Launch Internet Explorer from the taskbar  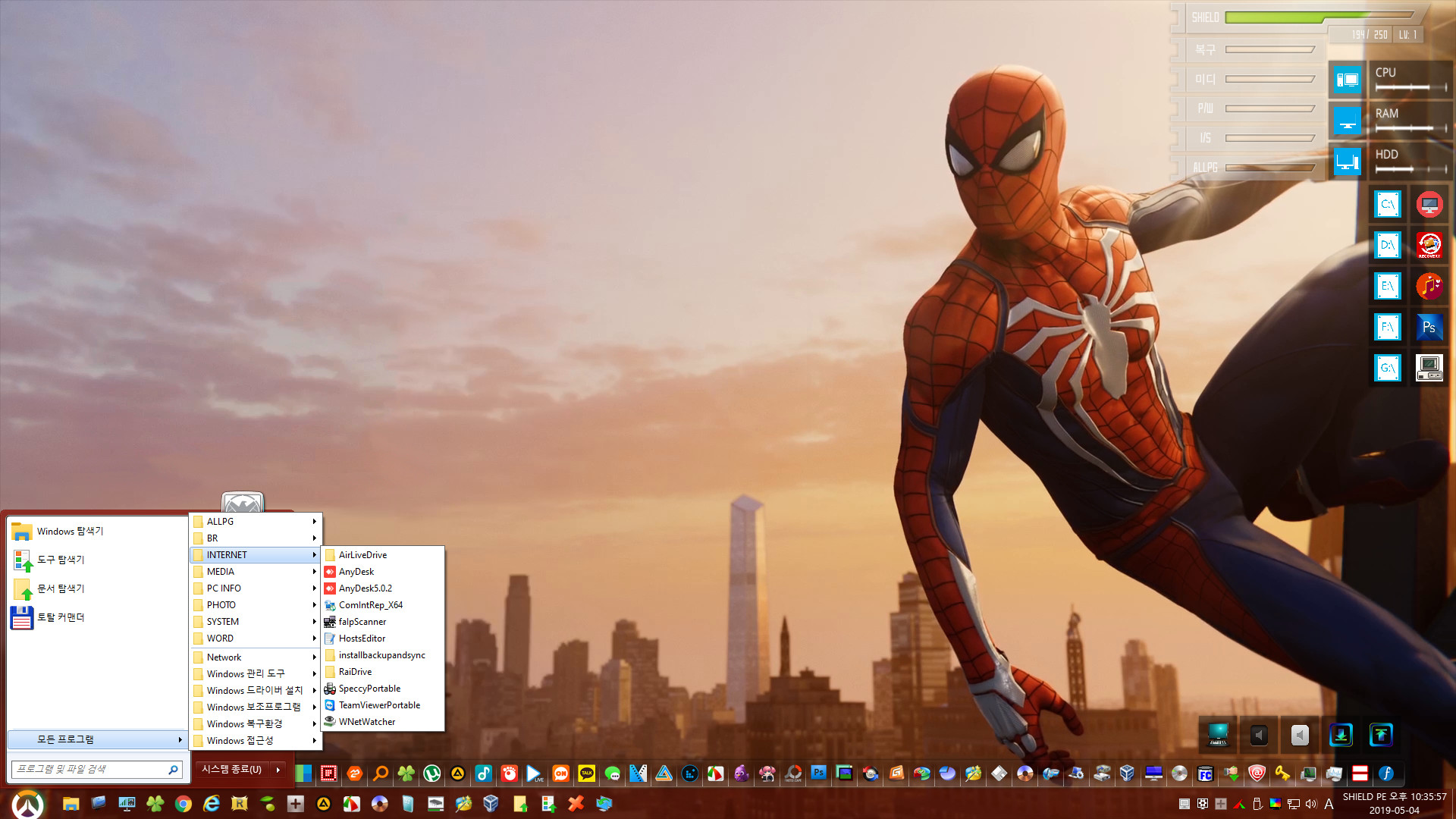(x=212, y=804)
